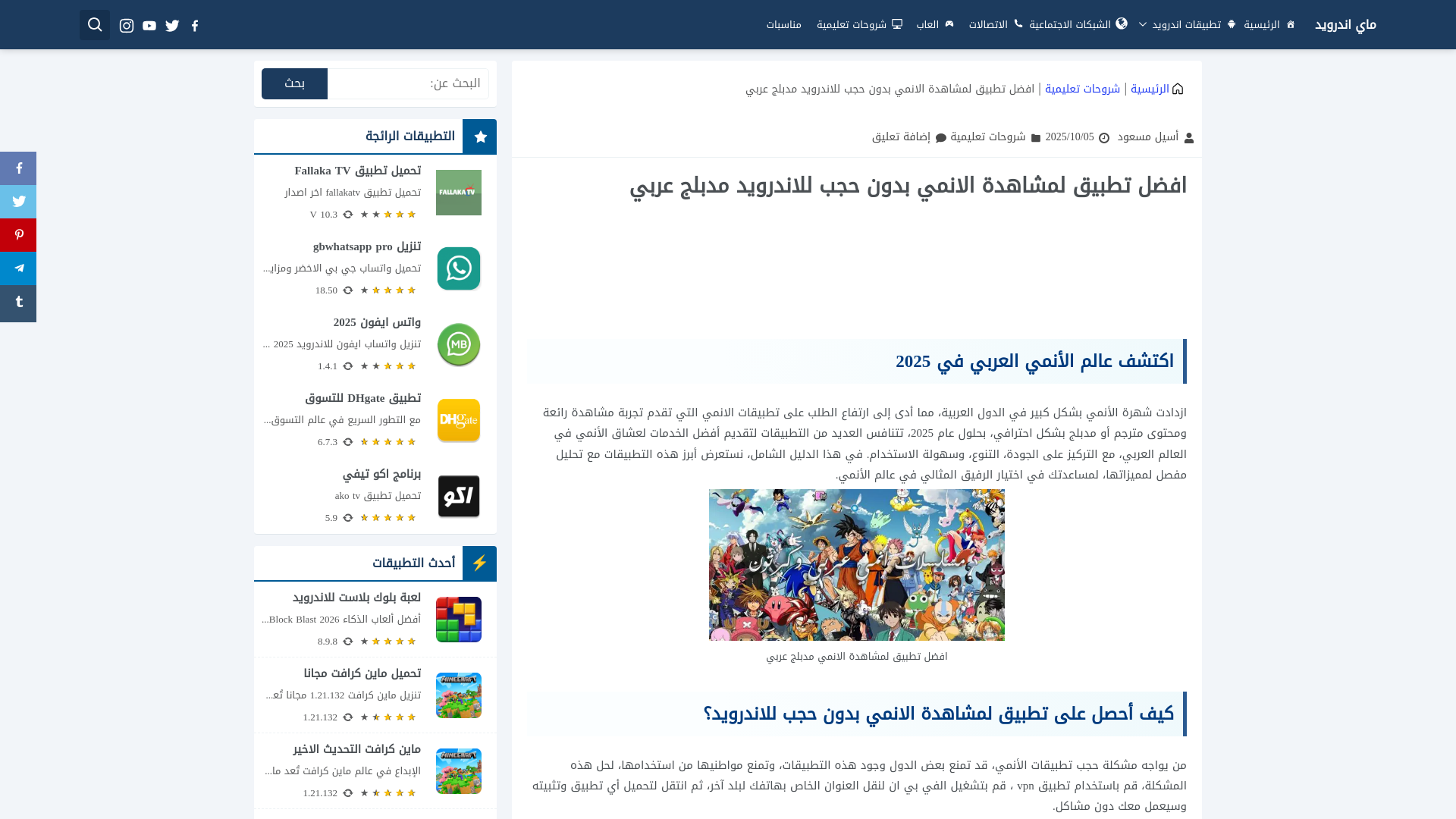Screen dimensions: 1456x819
Task: Open ماين كرافت التحديث الاخير title
Action: (x=357, y=749)
